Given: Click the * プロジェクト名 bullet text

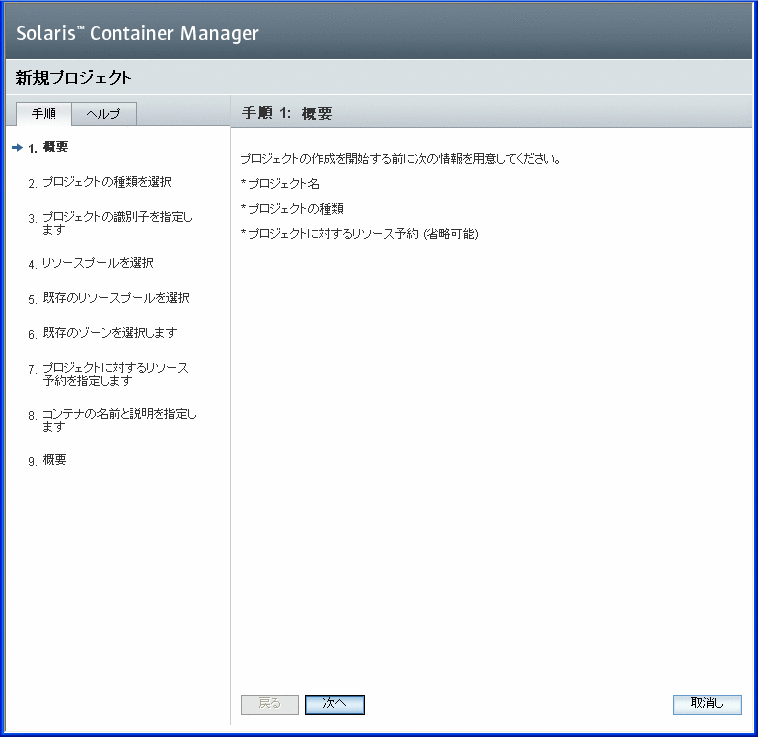Looking at the screenshot, I should click(x=280, y=184).
